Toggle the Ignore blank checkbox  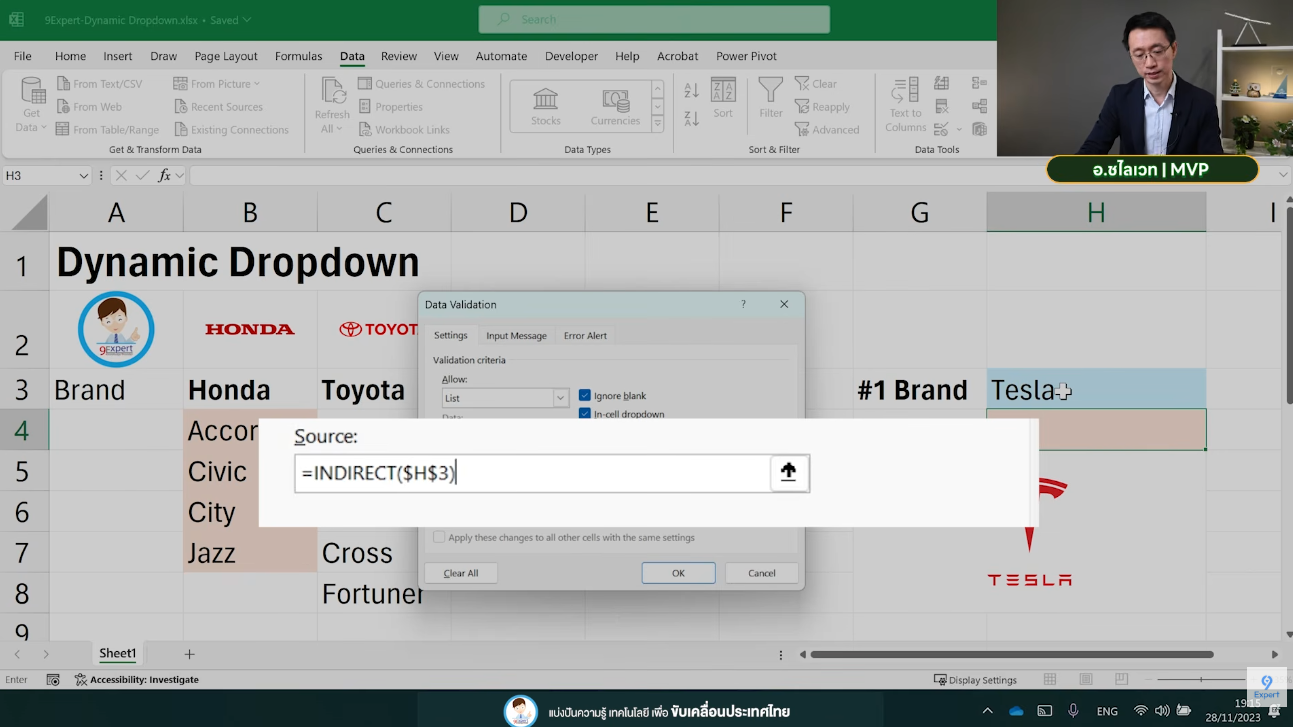[585, 396]
